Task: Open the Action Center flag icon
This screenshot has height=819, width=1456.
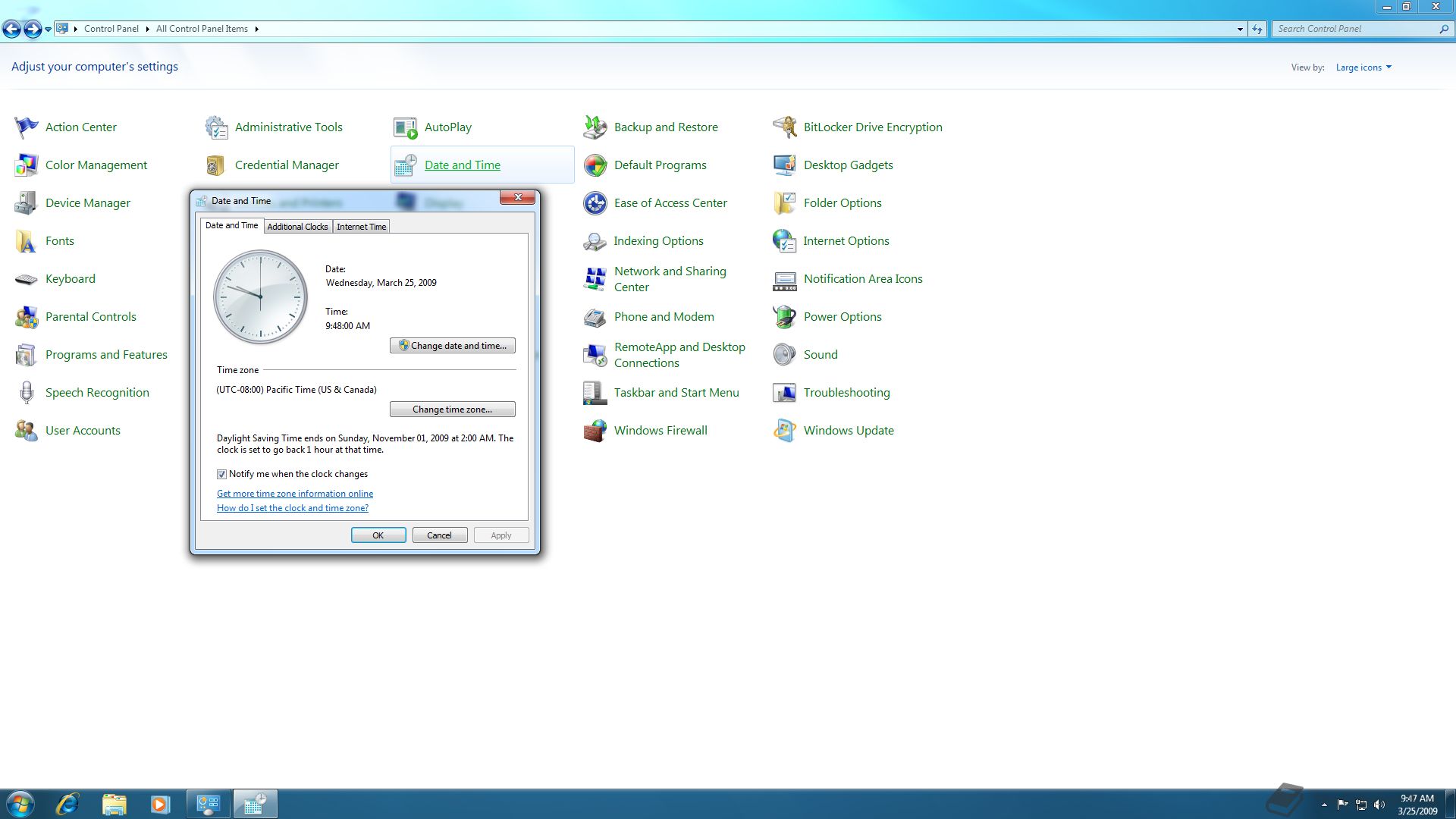Action: point(26,127)
